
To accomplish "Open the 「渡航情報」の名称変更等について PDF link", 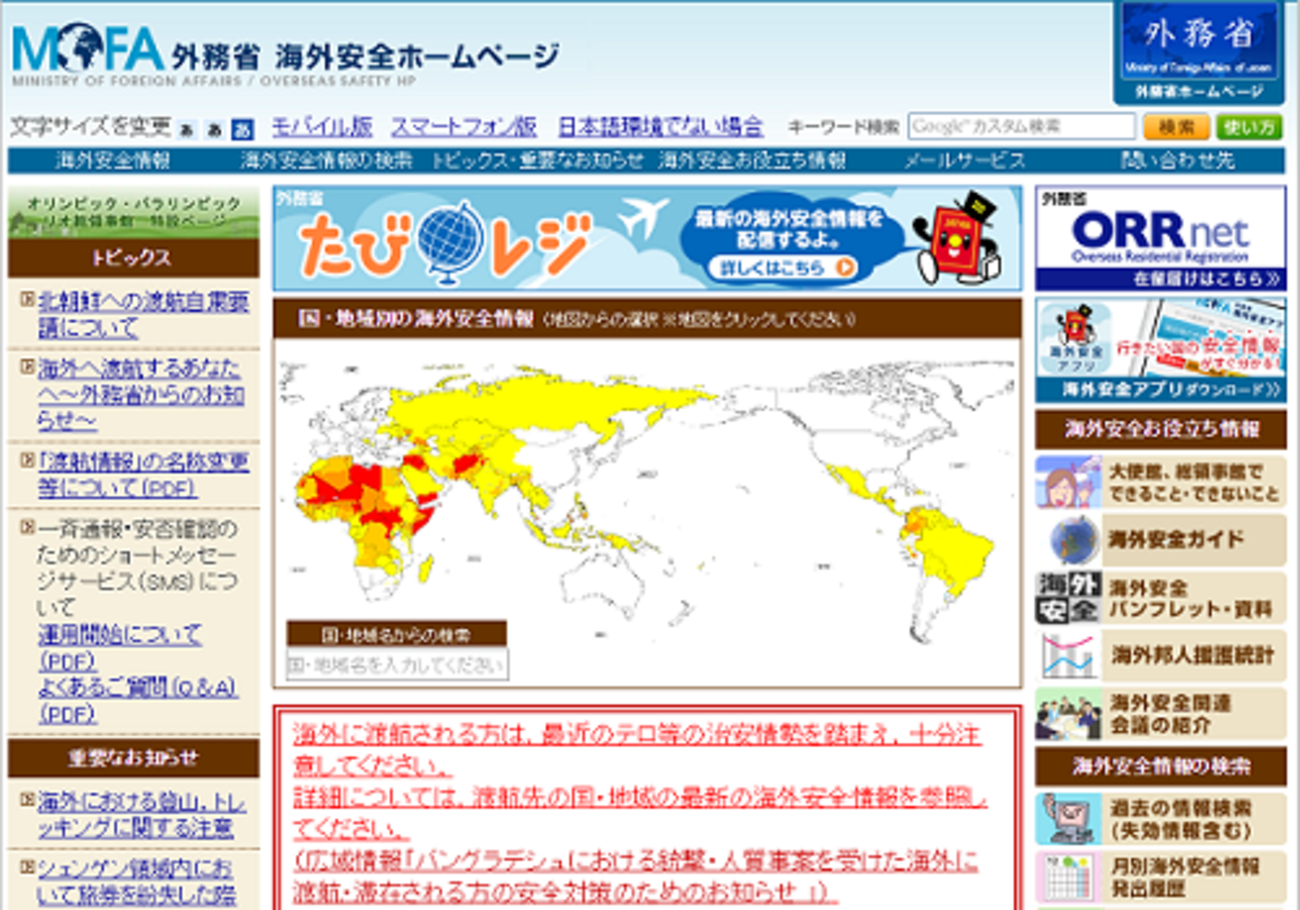I will point(143,475).
